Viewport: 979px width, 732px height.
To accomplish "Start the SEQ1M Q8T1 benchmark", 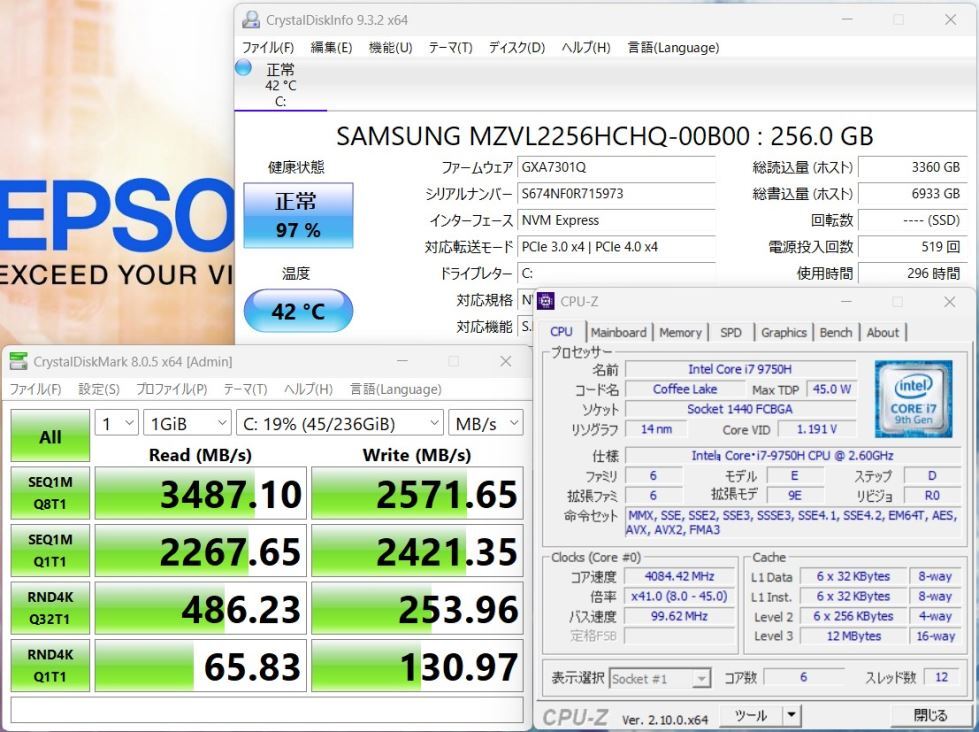I will click(50, 493).
